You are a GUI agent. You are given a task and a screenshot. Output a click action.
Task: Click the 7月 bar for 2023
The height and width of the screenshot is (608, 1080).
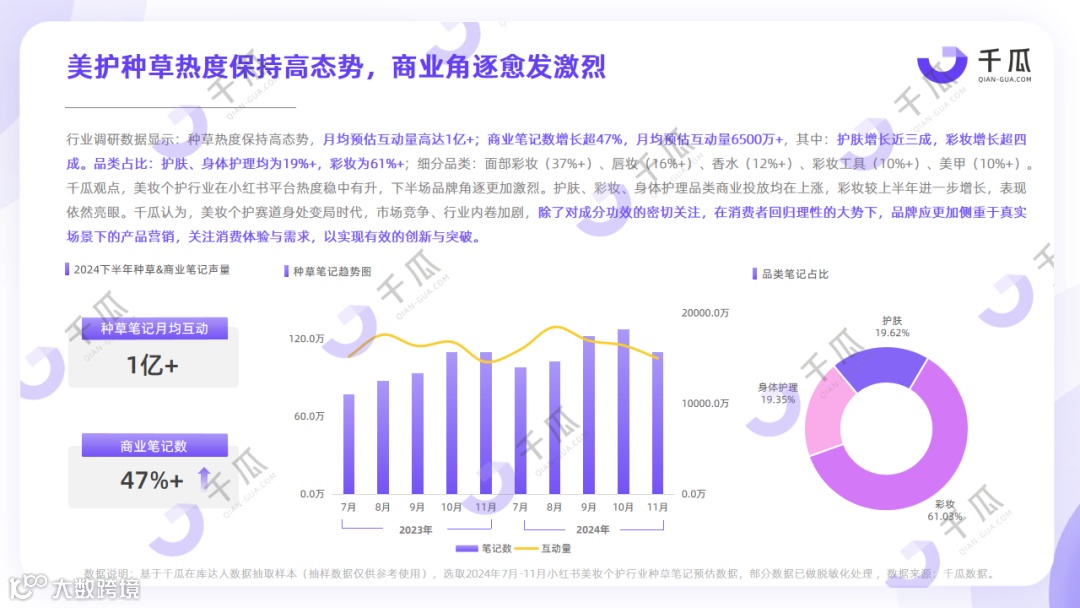coord(349,444)
